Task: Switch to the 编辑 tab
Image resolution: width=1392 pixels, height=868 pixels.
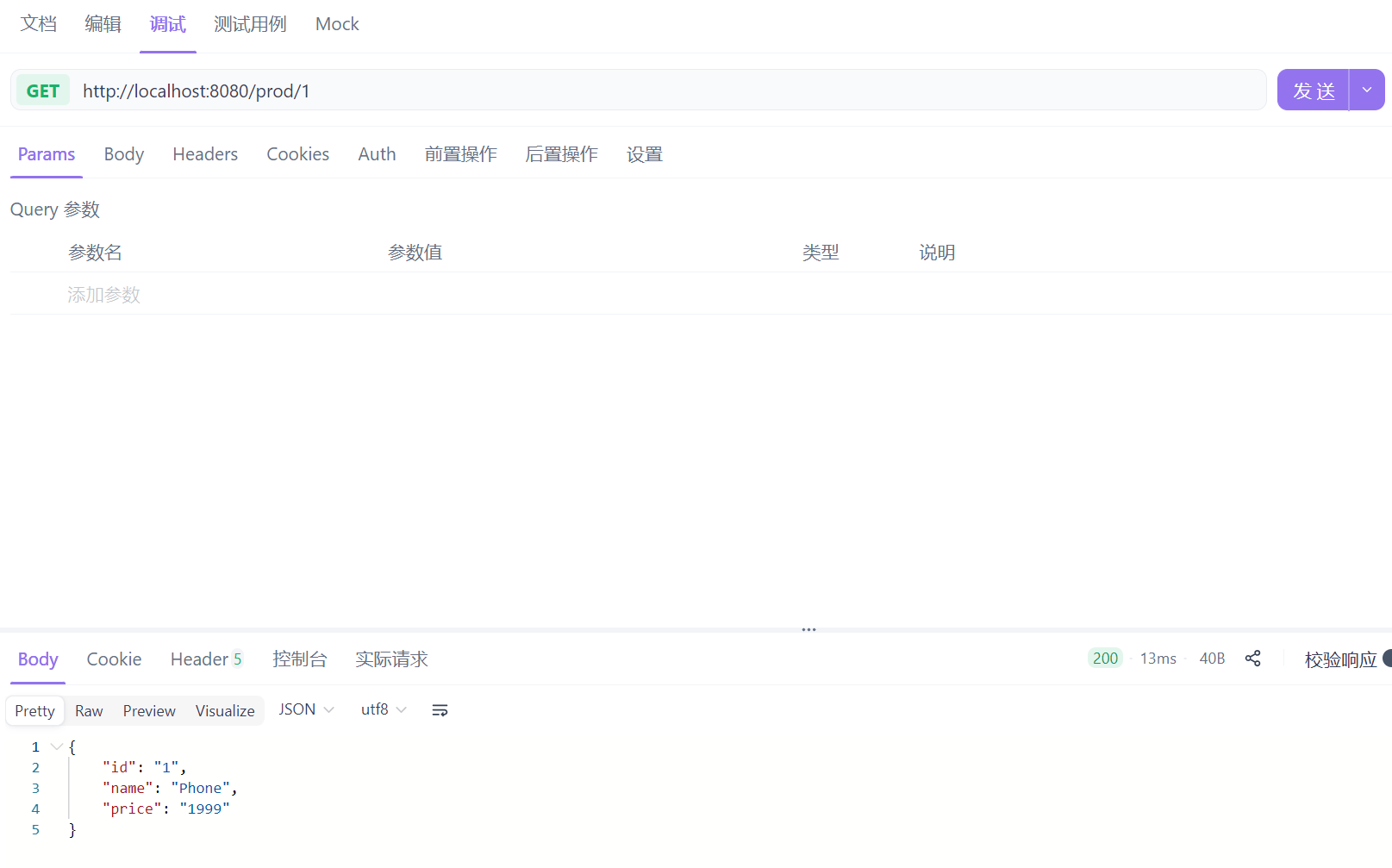Action: point(103,24)
